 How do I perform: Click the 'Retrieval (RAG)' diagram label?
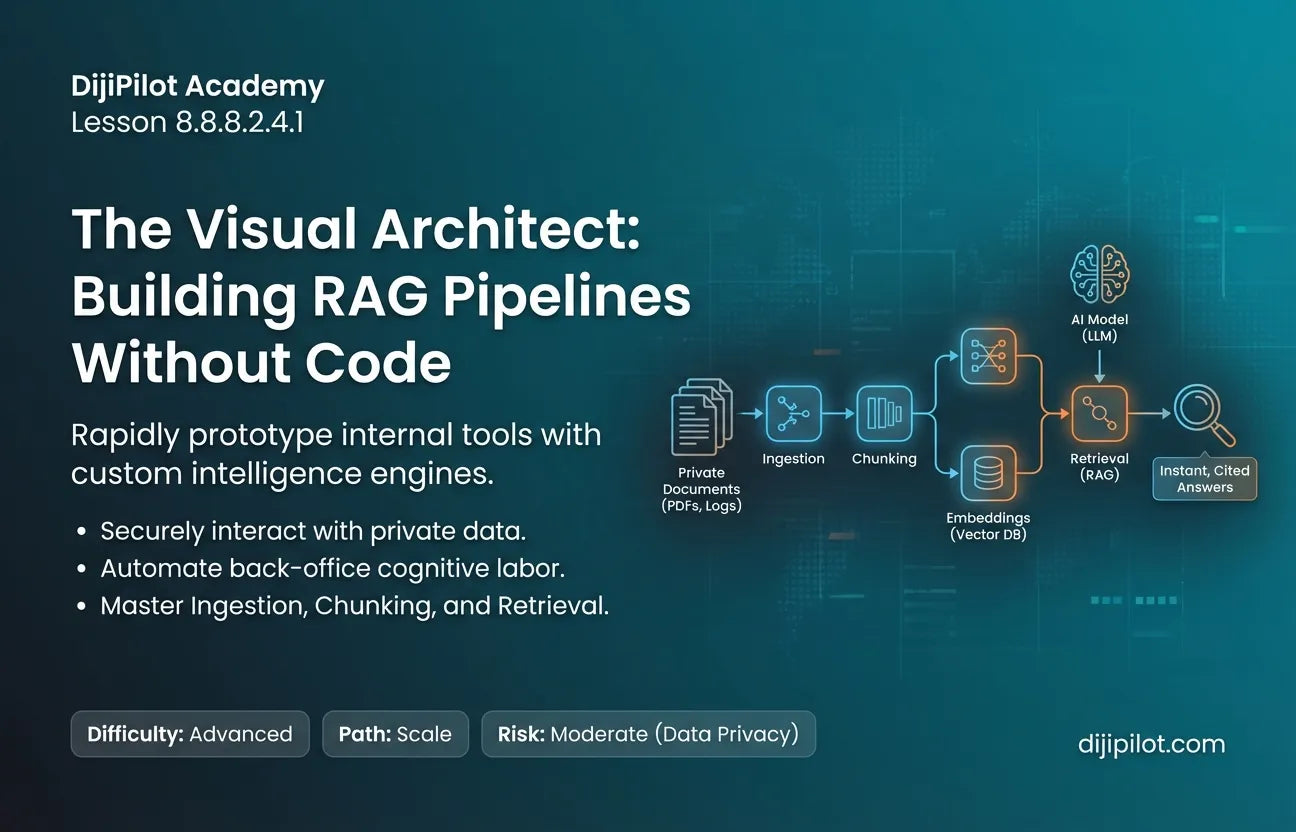tap(1100, 466)
